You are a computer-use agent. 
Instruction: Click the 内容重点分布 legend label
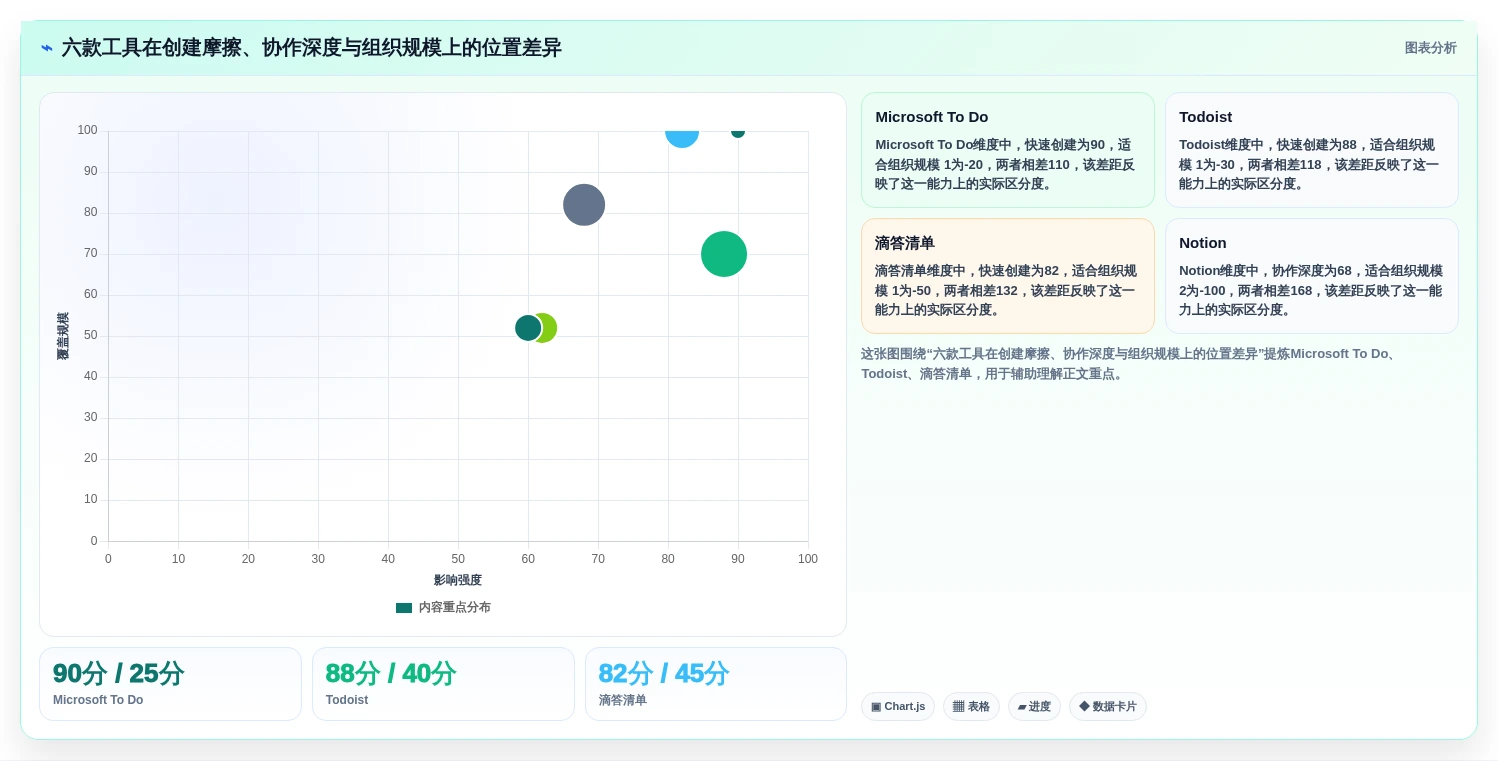click(454, 608)
